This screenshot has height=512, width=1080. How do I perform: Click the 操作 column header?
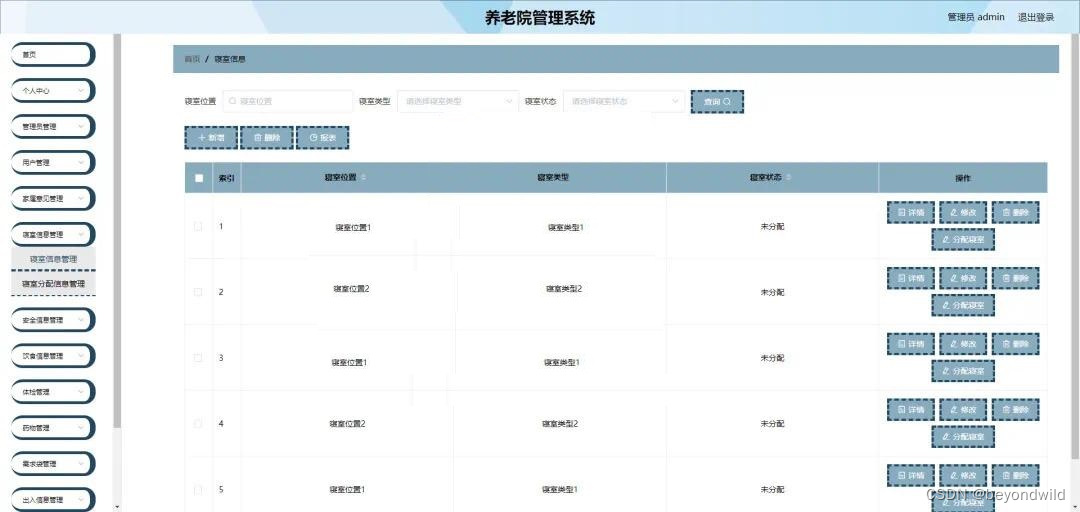pos(963,178)
